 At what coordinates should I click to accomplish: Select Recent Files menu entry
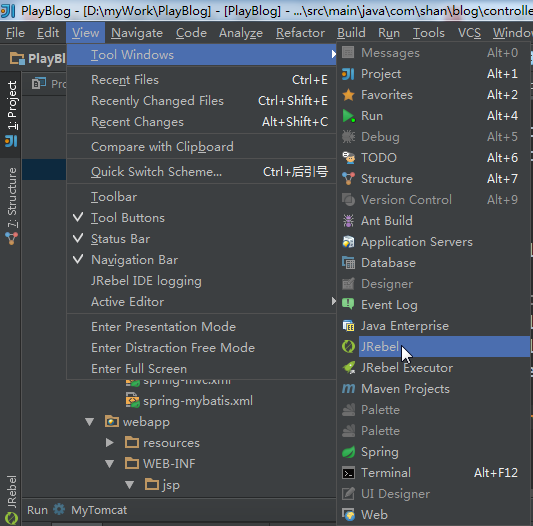pyautogui.click(x=201, y=80)
